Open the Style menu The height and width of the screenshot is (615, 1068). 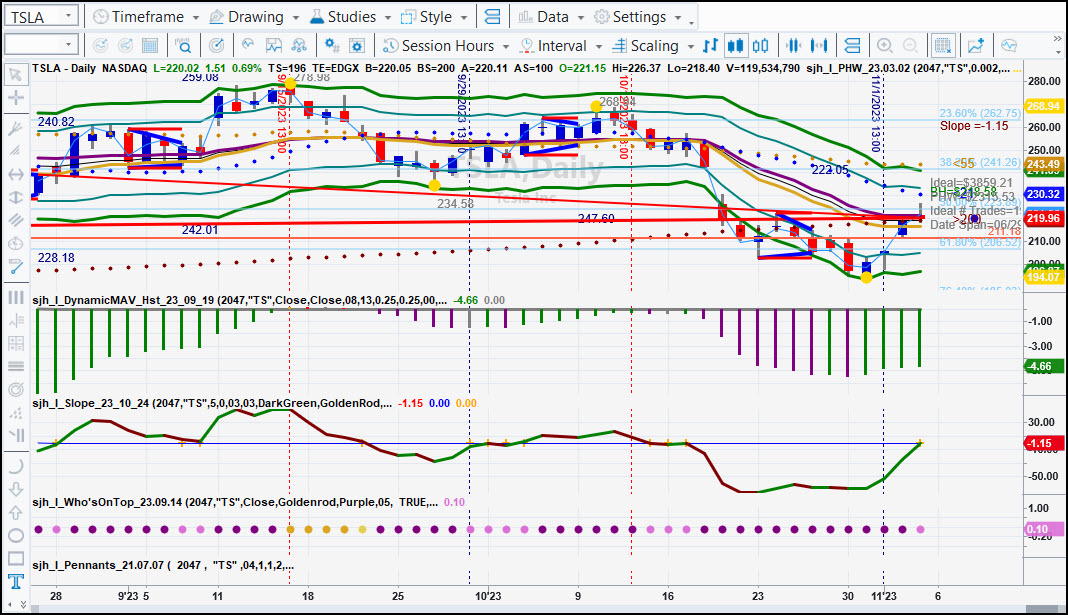click(426, 17)
